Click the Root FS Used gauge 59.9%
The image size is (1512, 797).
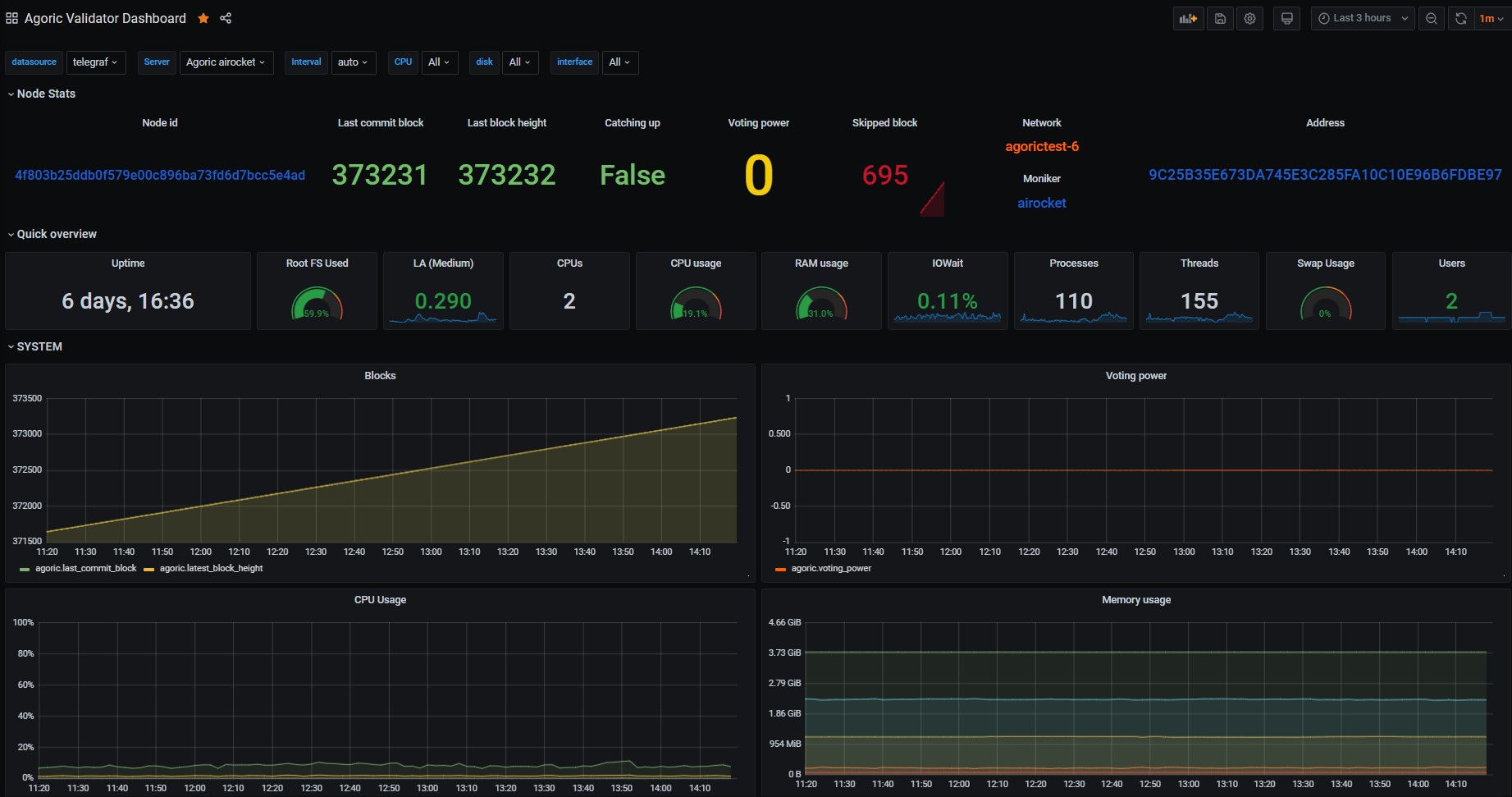tap(317, 305)
